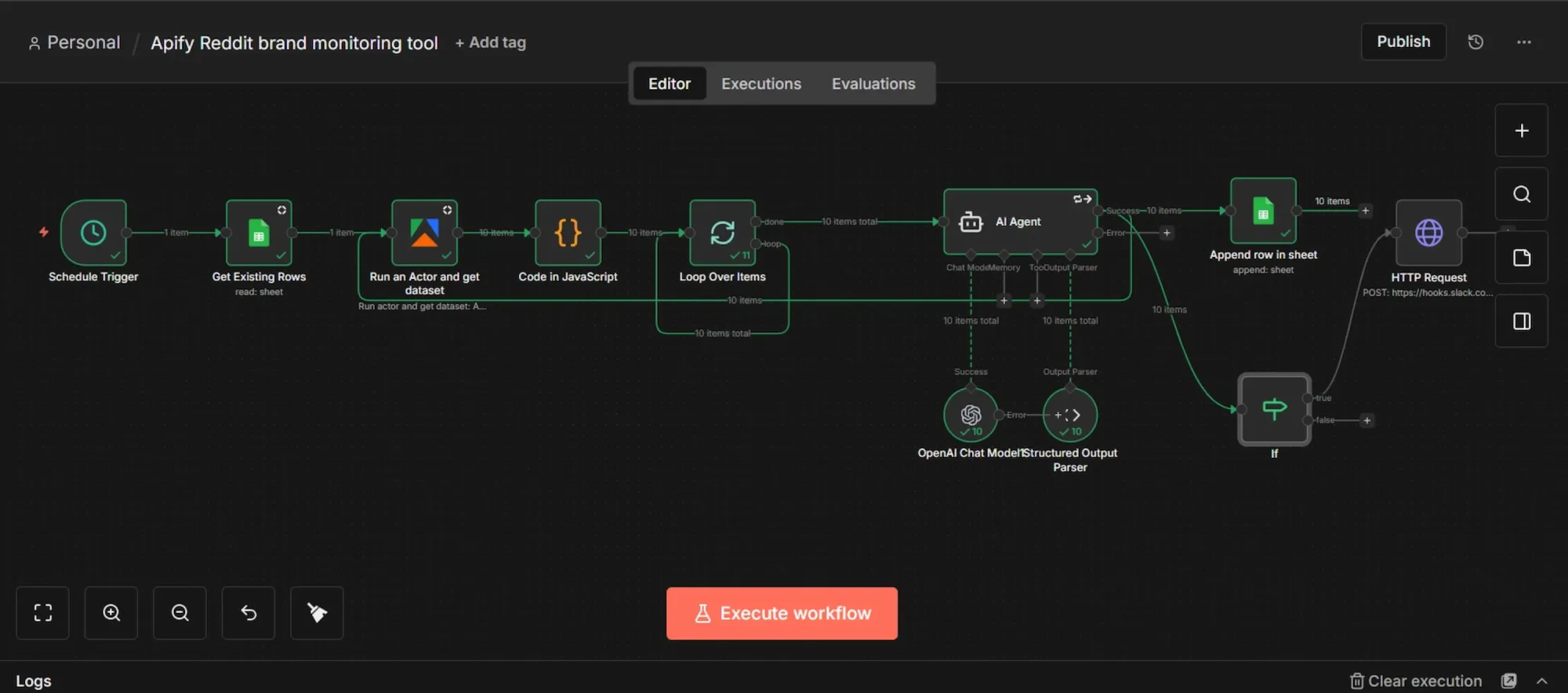Fit workflow to view
The width and height of the screenshot is (1568, 693).
(x=42, y=612)
